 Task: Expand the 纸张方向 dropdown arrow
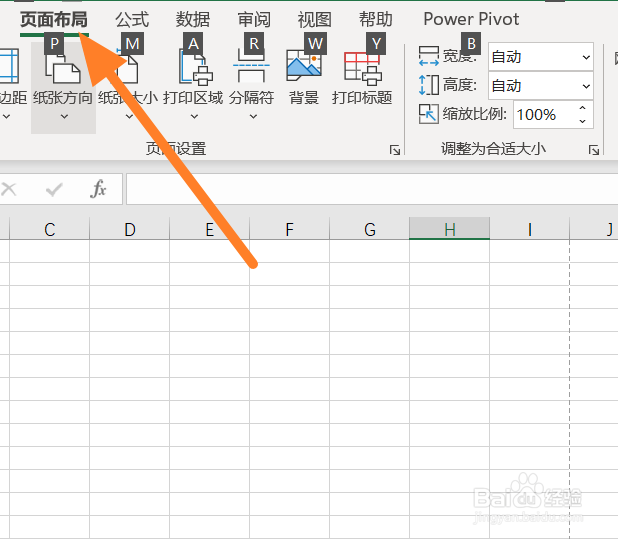tap(64, 117)
